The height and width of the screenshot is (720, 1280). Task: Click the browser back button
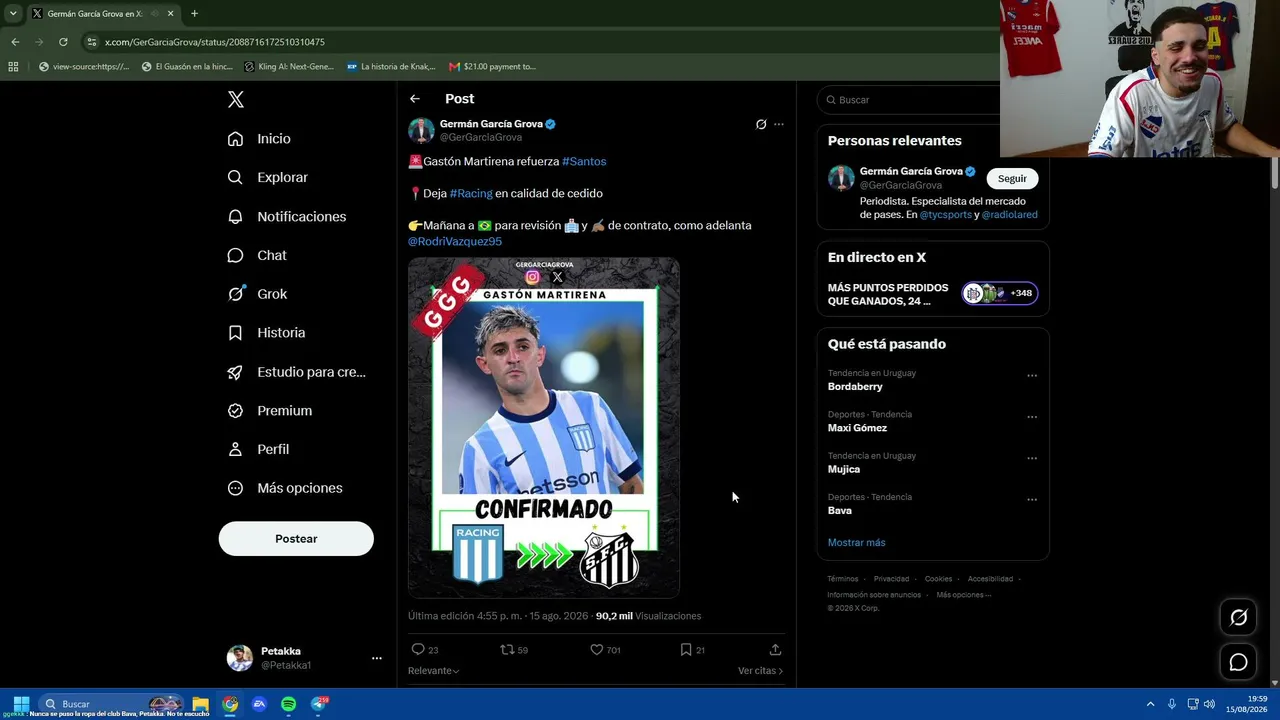click(x=15, y=42)
